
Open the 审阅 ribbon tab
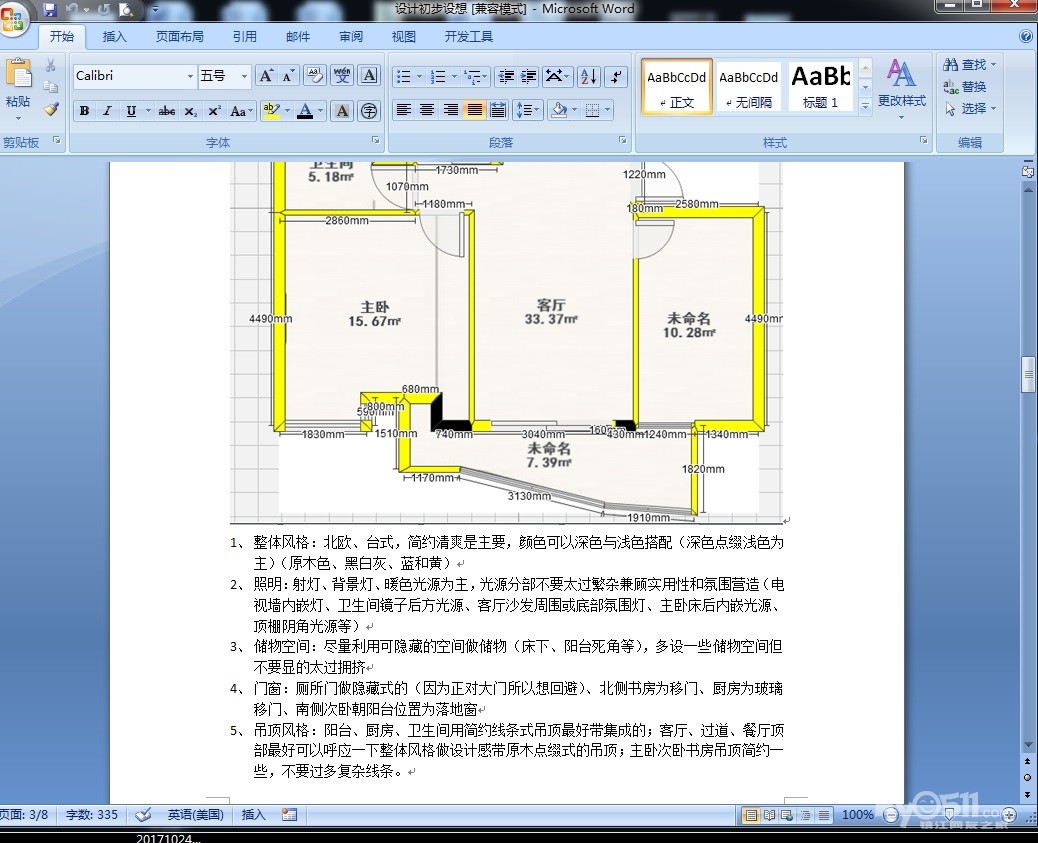351,37
